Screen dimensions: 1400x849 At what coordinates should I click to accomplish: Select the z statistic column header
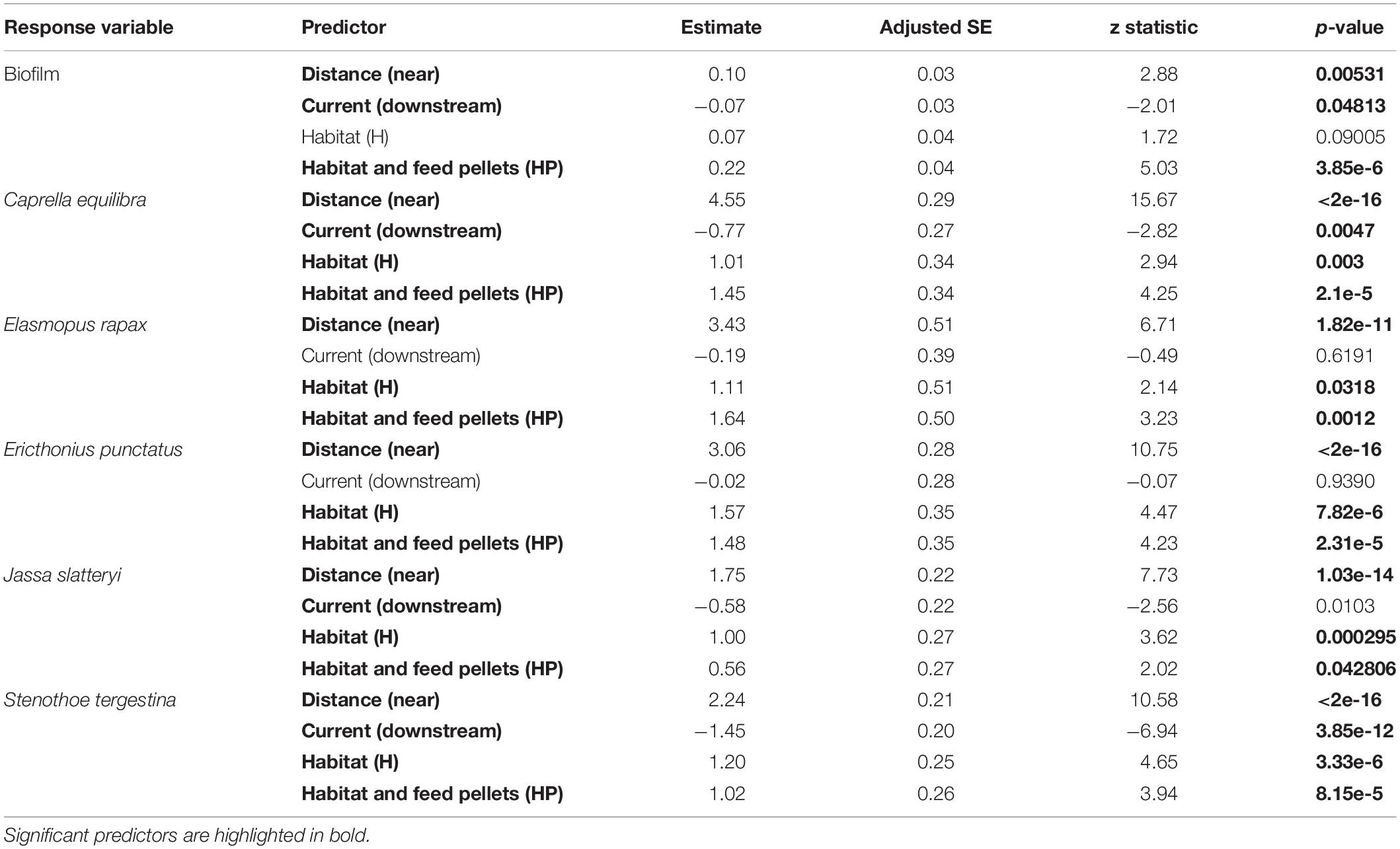pos(1153,27)
